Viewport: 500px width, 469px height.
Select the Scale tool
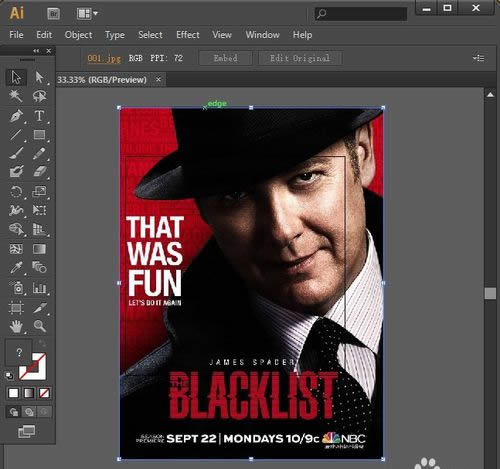pyautogui.click(x=39, y=192)
